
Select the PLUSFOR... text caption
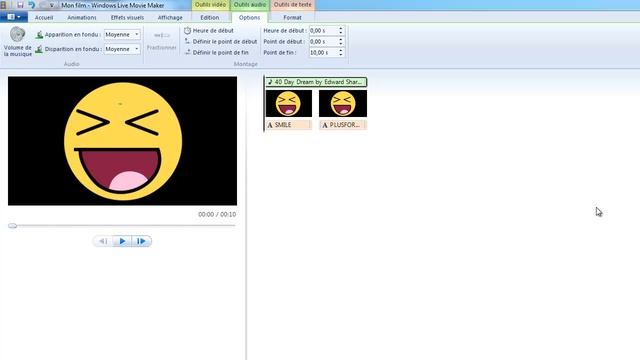point(343,125)
